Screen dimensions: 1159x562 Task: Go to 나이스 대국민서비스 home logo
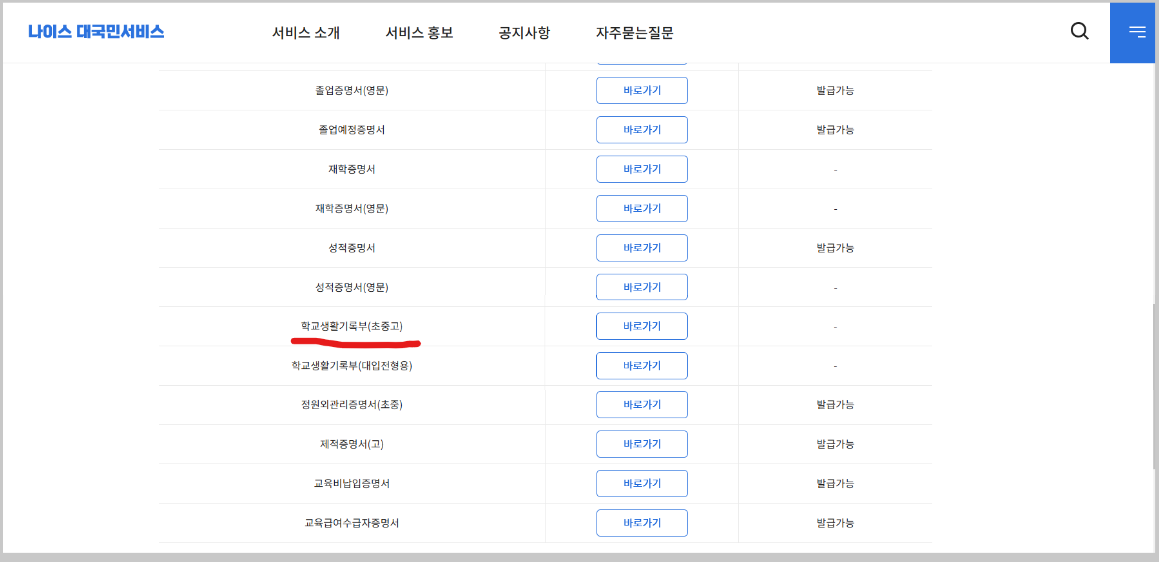96,32
